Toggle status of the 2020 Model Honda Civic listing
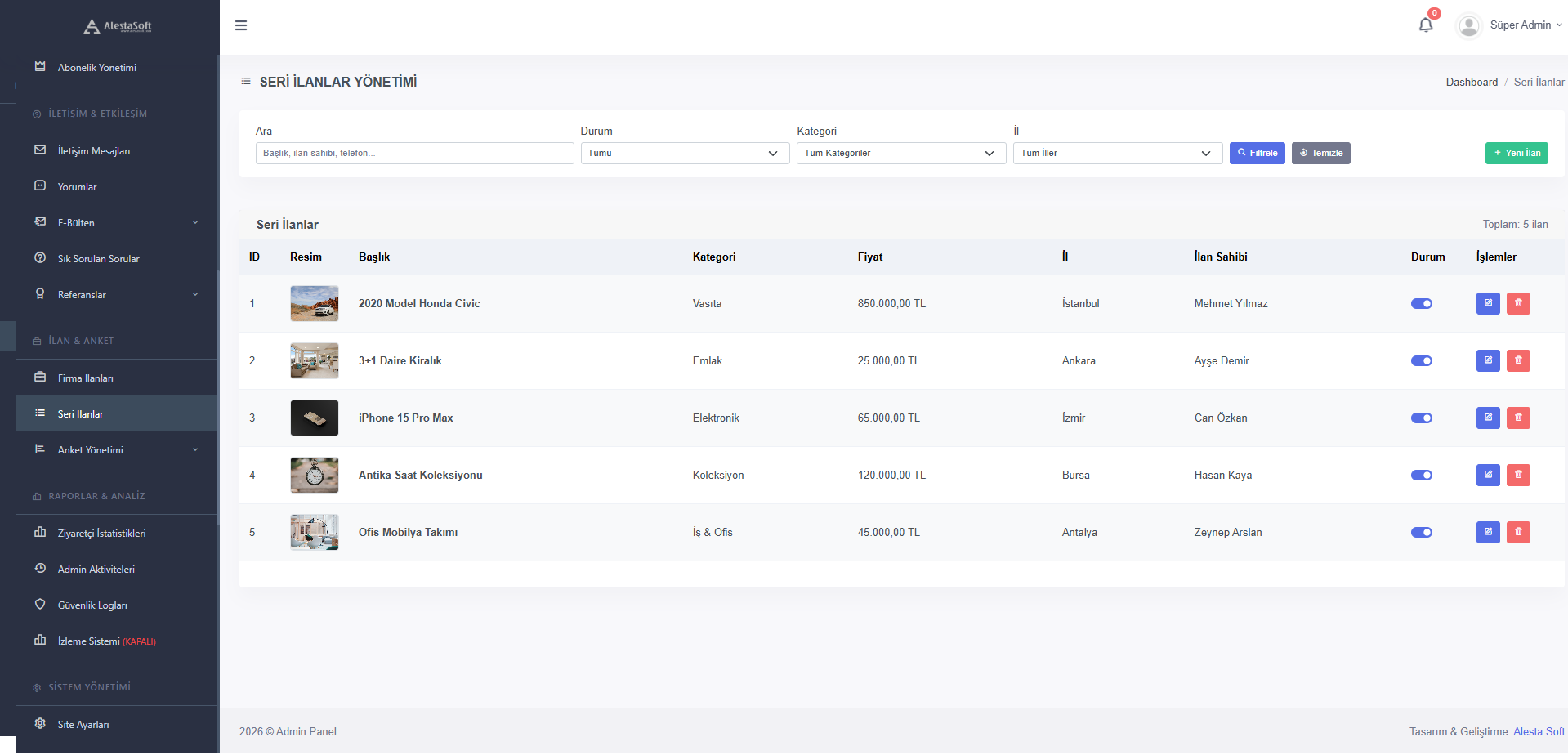This screenshot has width=1568, height=755. (1422, 303)
